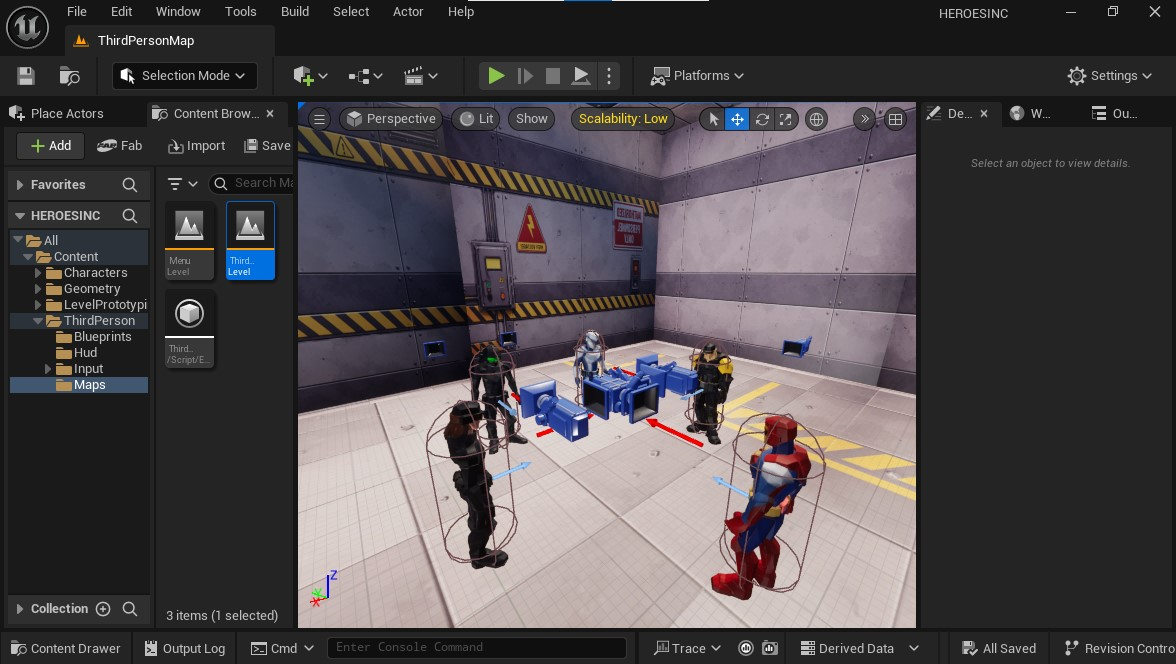Select the rotate transform tool
This screenshot has height=664, width=1176.
coord(762,119)
